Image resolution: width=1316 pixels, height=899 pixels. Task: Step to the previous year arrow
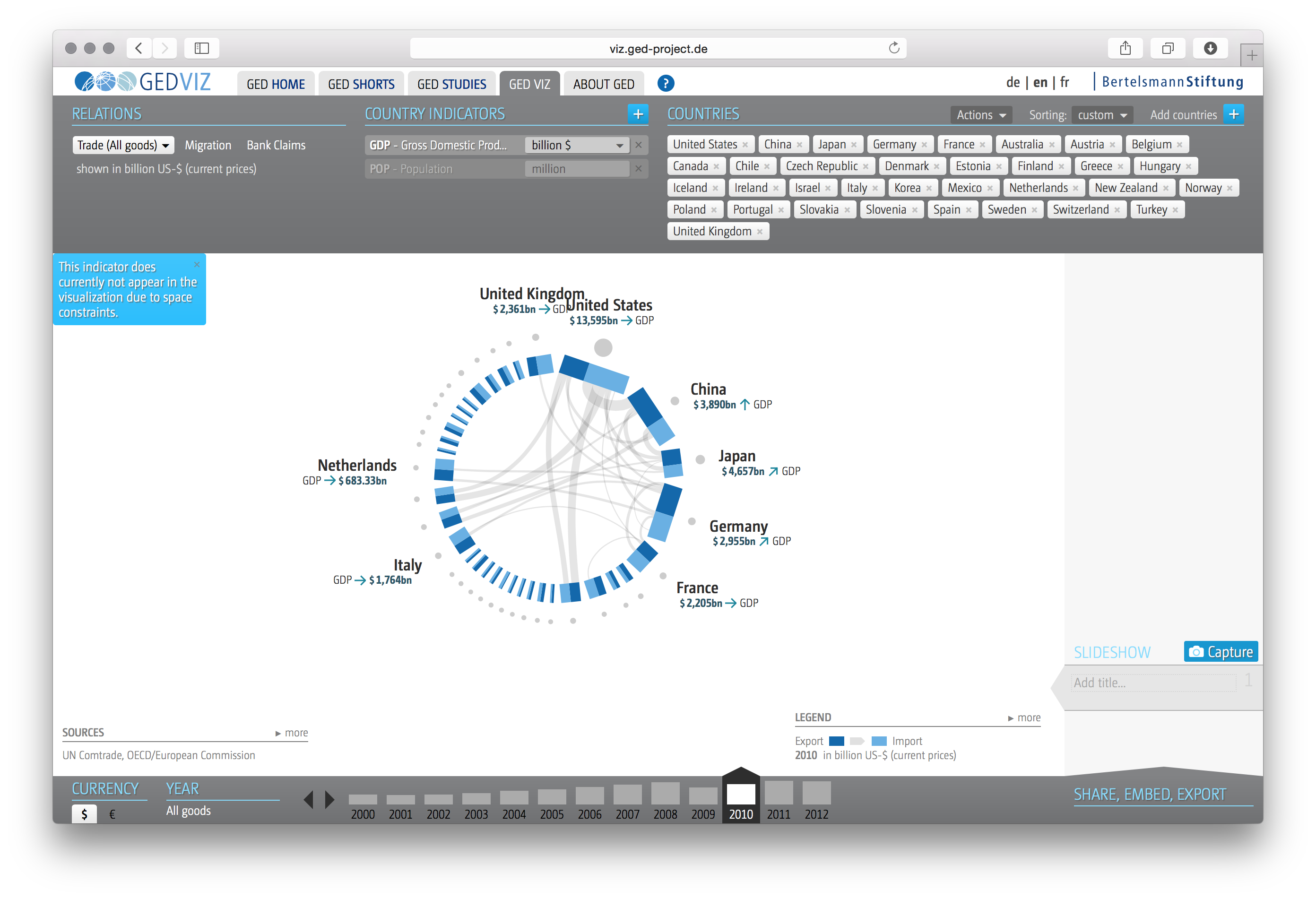309,799
